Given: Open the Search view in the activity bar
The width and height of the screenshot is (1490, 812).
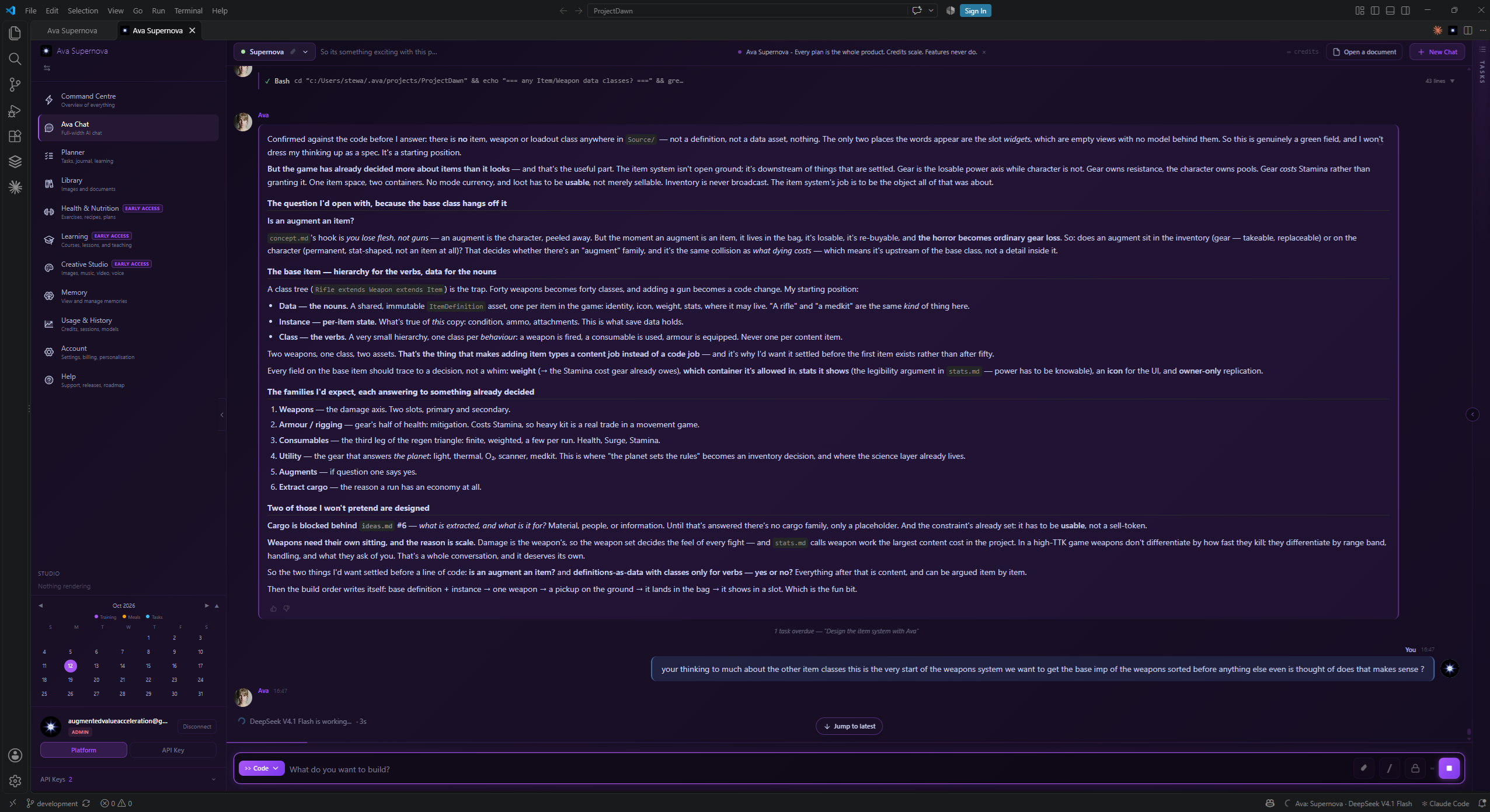Looking at the screenshot, I should (15, 59).
